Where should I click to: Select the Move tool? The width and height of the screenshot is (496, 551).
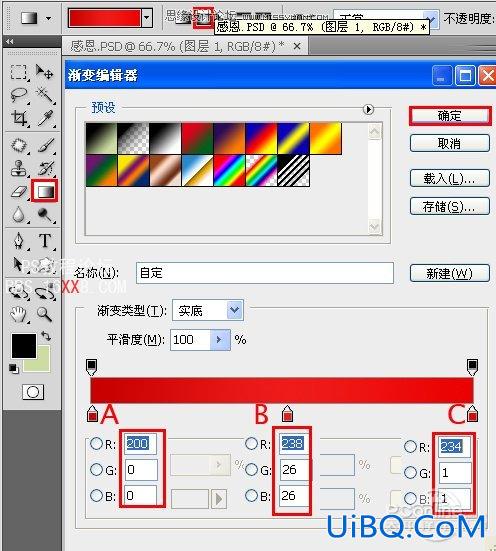click(x=45, y=72)
